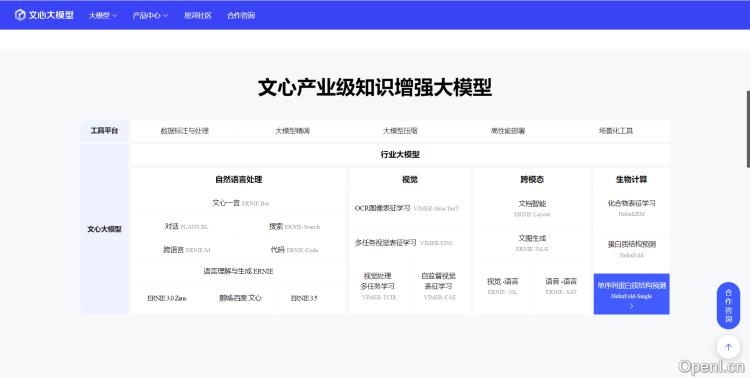Open OCR图像表征学习 VIMER-StrucTexT entry

click(407, 208)
